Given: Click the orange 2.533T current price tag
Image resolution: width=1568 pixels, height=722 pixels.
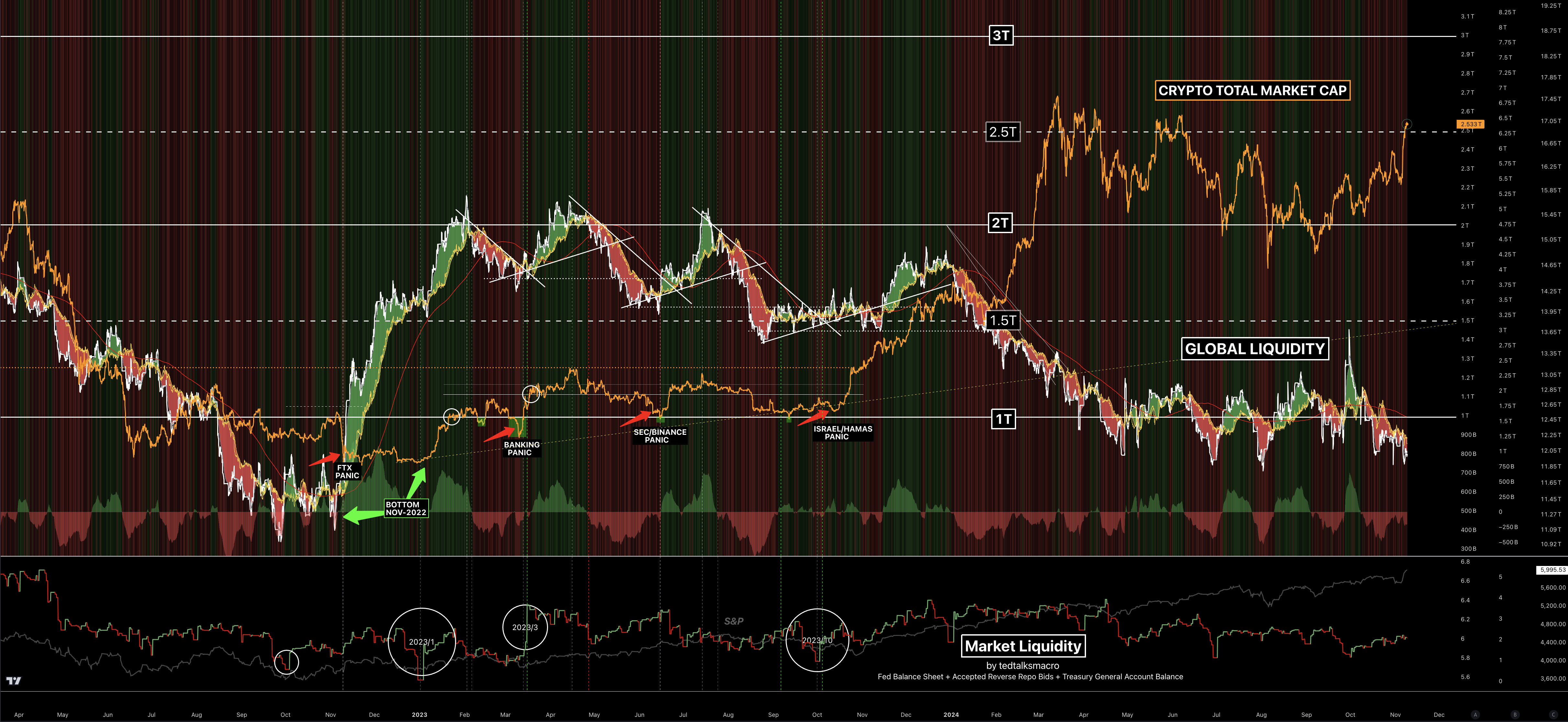Looking at the screenshot, I should coord(1470,124).
